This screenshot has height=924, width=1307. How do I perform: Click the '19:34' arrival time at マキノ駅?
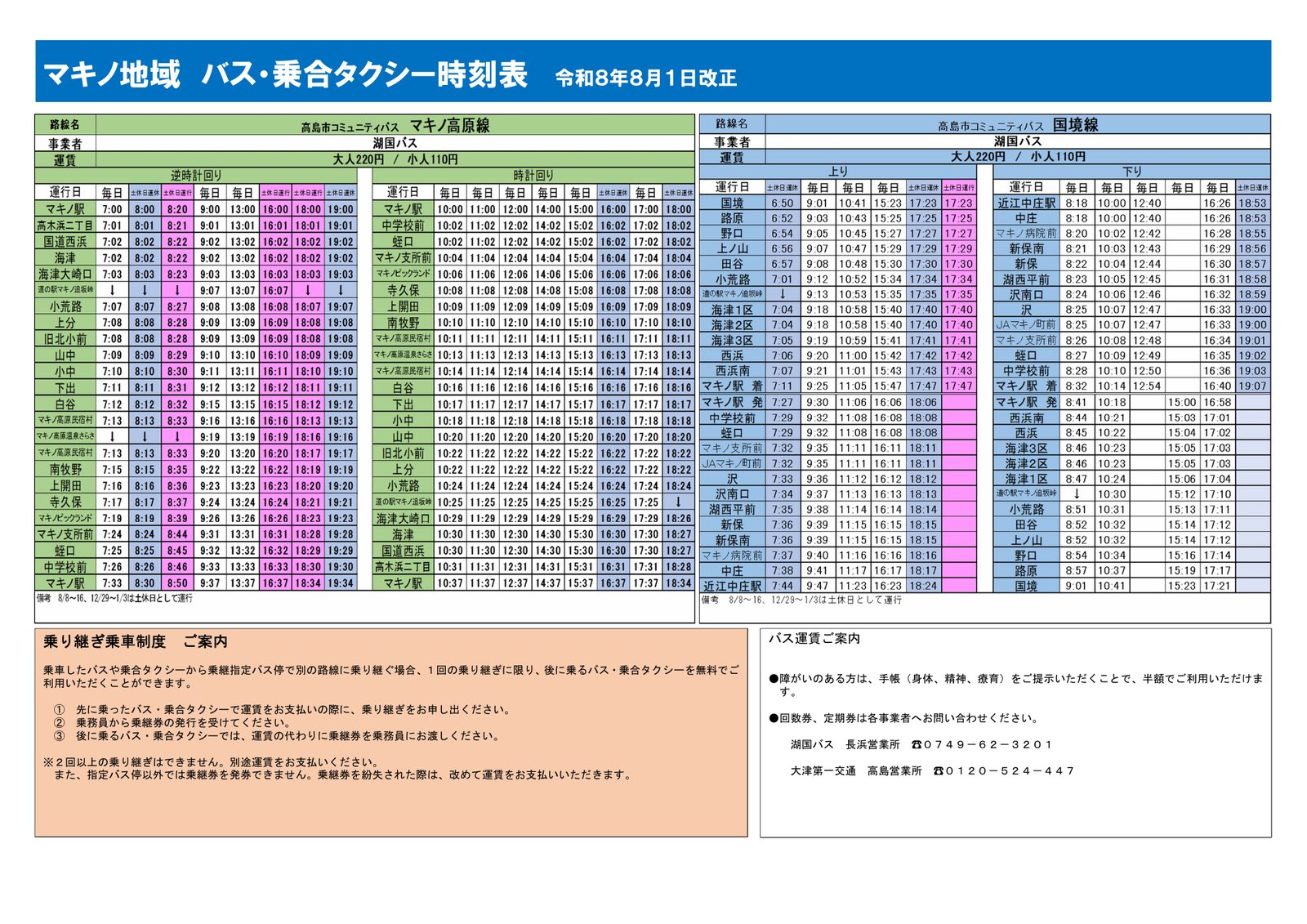[x=341, y=583]
